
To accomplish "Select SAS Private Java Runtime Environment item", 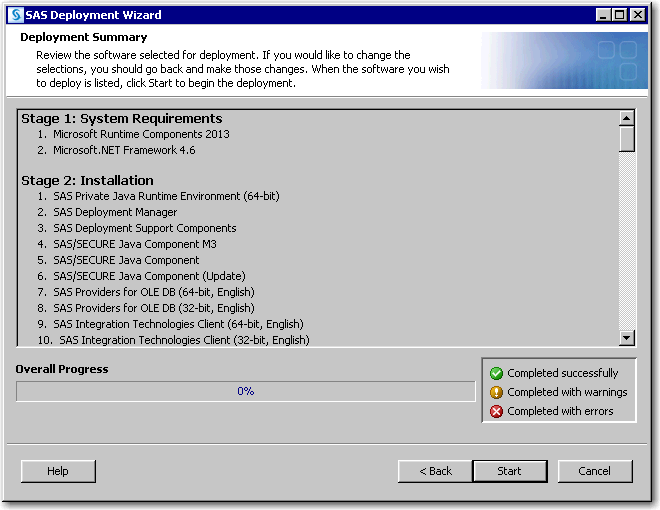I will 166,196.
